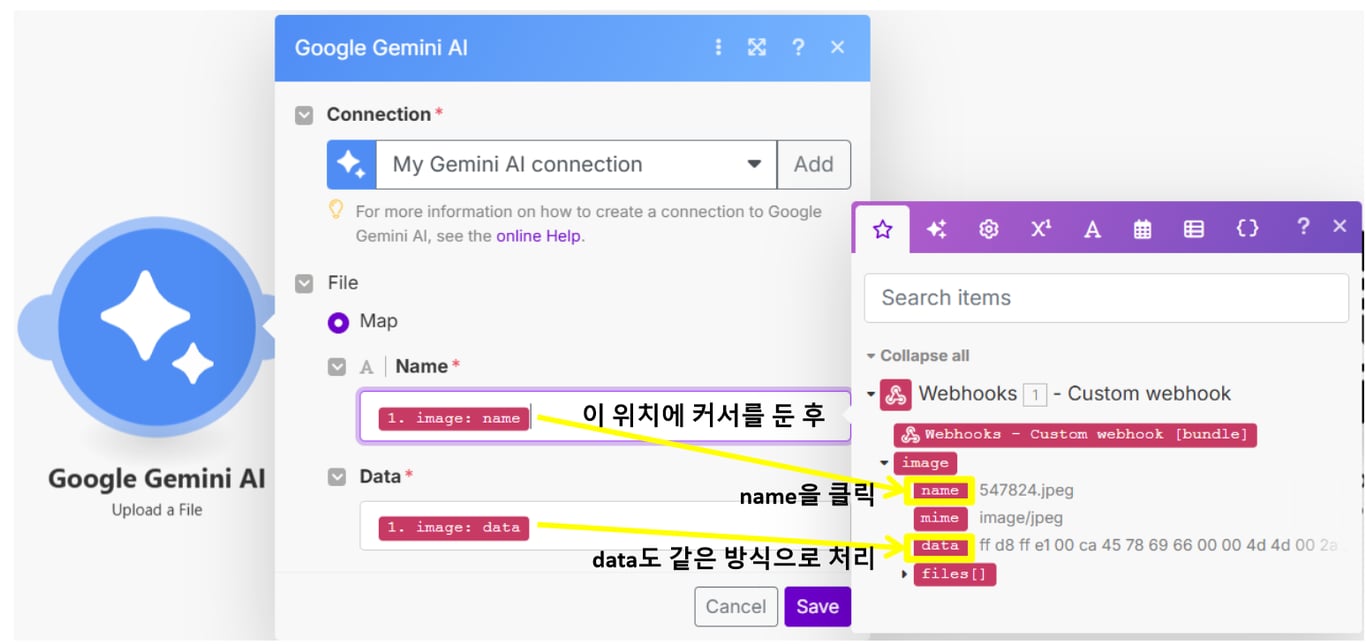
Task: Toggle the Data field expander
Action: coord(337,478)
